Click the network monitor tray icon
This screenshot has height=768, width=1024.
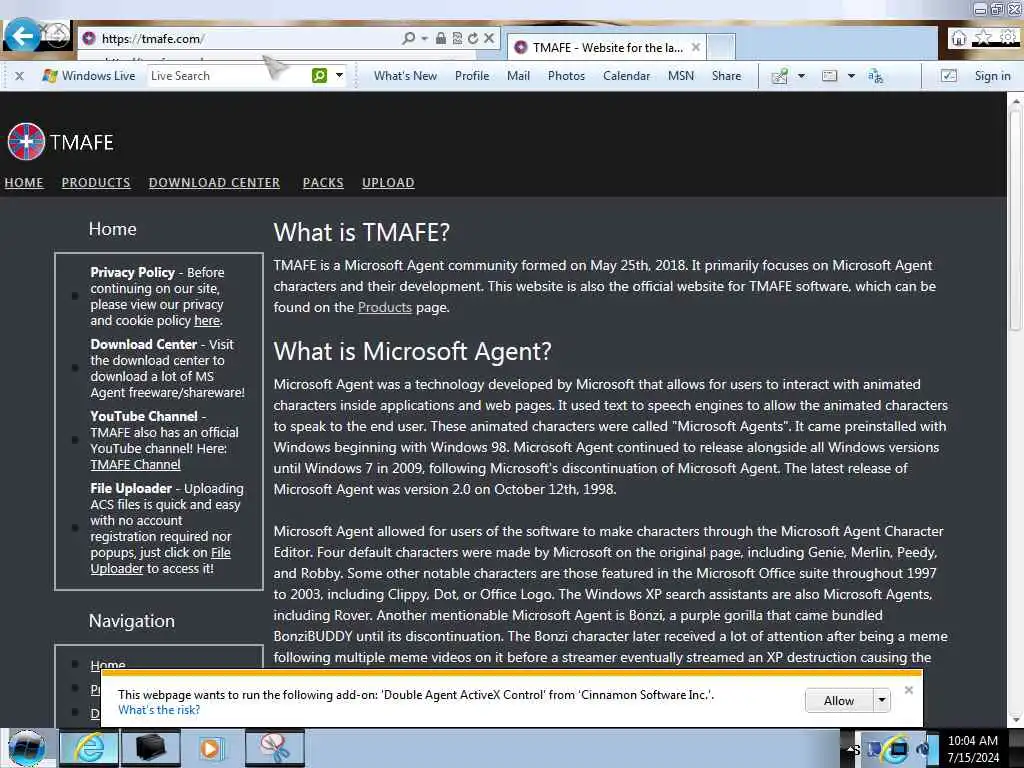coord(899,749)
